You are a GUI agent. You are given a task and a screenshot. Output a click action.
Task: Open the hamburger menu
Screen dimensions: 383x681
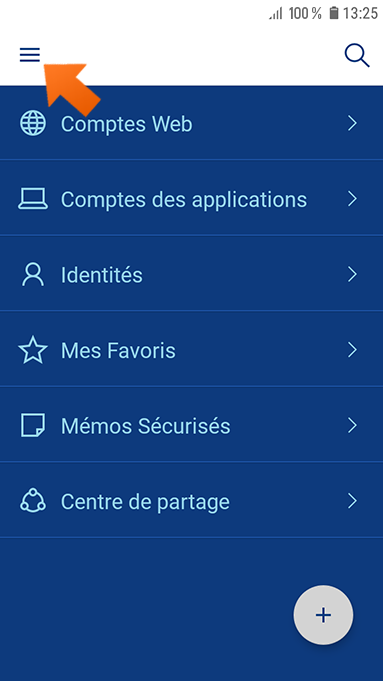[x=30, y=55]
